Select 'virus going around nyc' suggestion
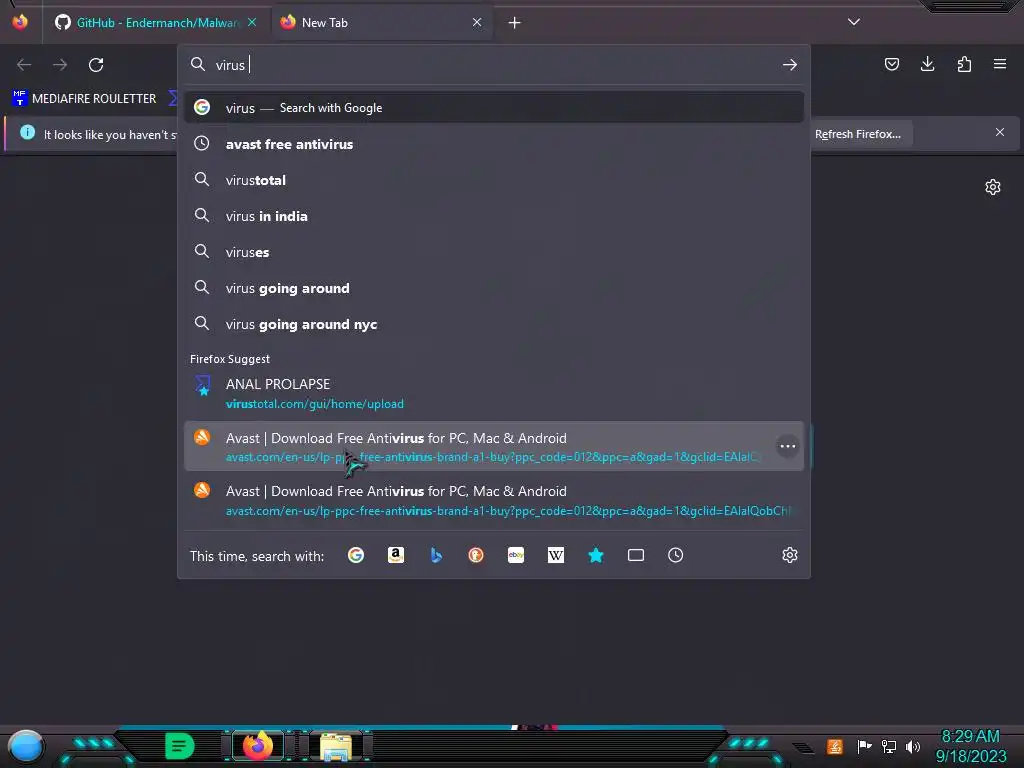 [x=494, y=325]
